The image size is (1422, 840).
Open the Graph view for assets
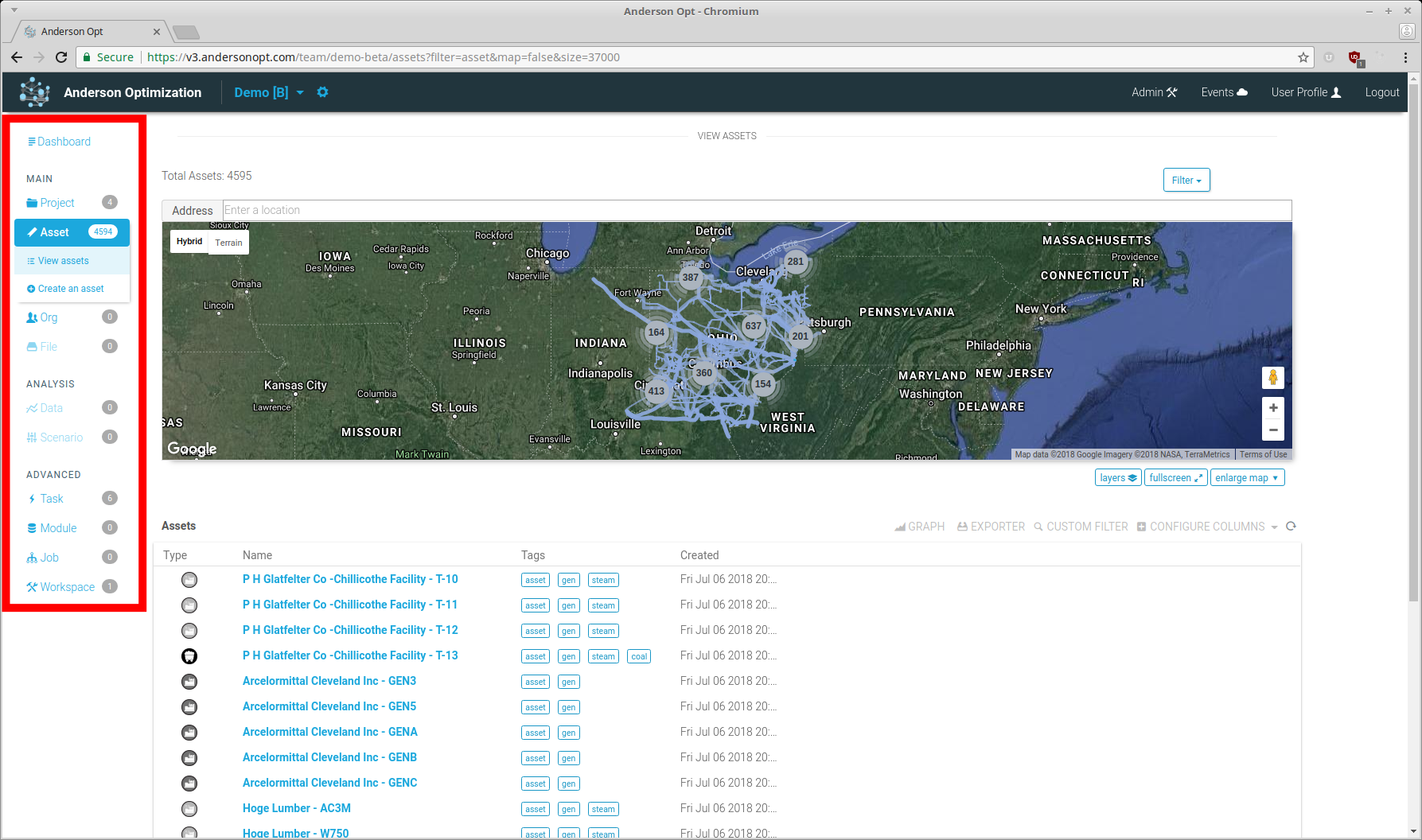[x=920, y=527]
